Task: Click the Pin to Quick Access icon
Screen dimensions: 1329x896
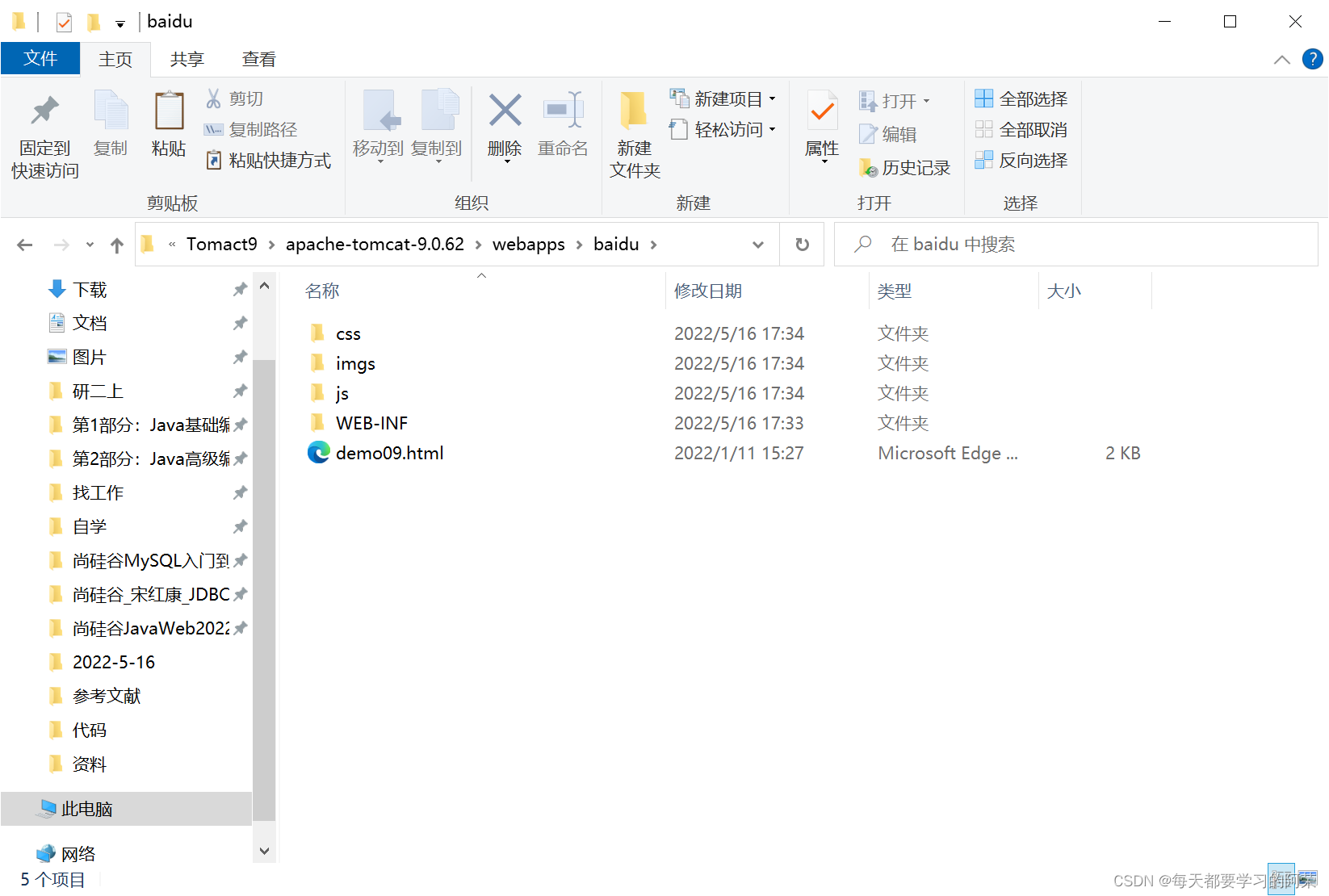Action: [44, 111]
